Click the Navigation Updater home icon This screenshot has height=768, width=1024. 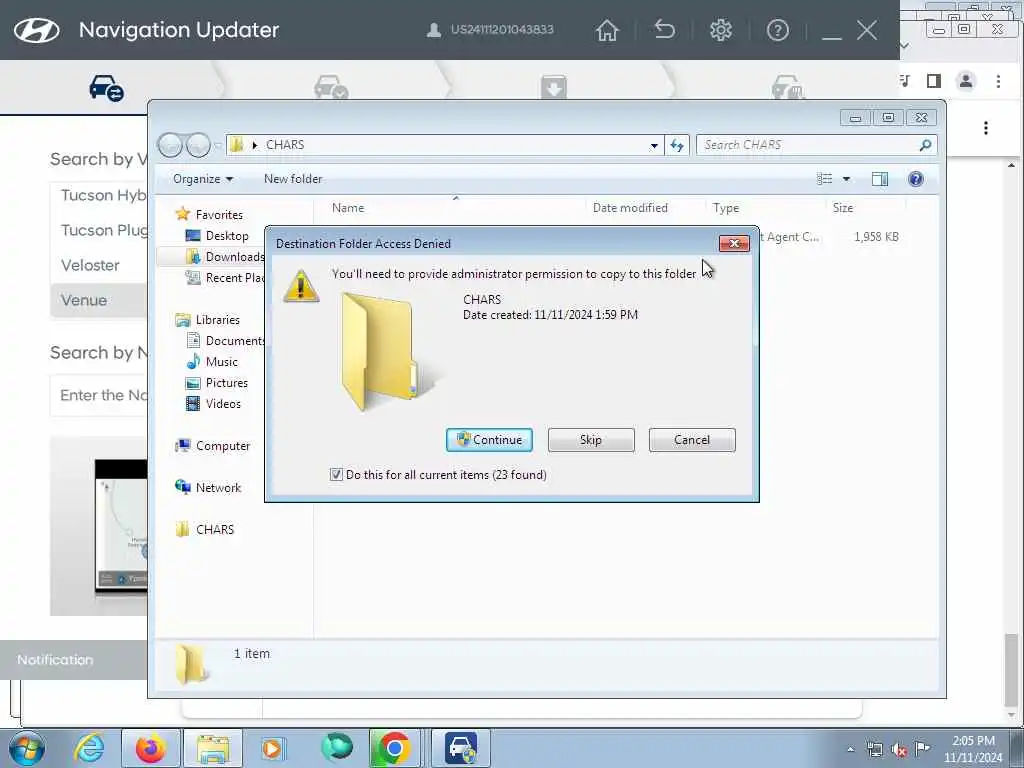(607, 30)
